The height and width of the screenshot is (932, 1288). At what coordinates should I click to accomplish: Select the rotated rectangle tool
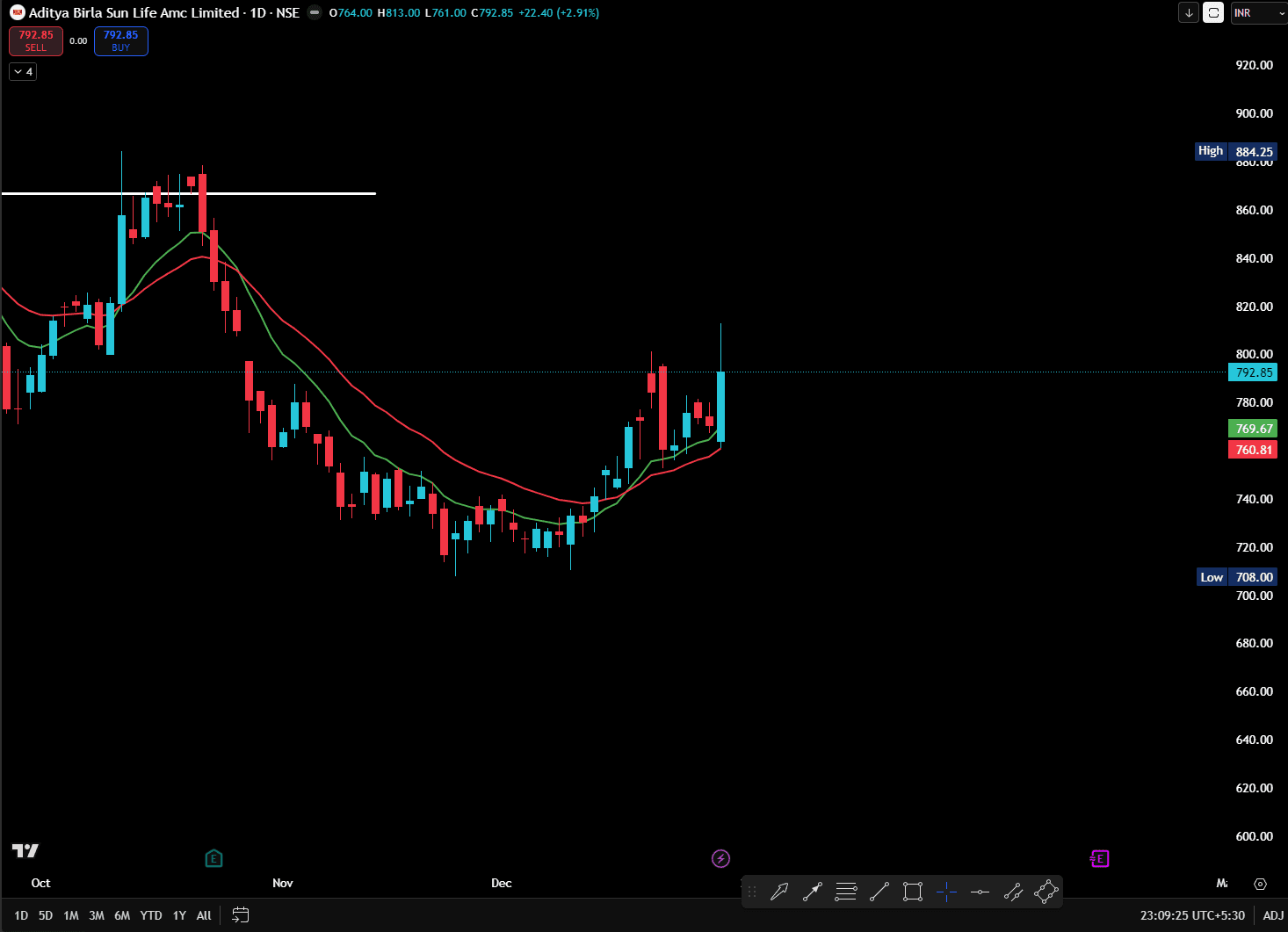point(1046,892)
